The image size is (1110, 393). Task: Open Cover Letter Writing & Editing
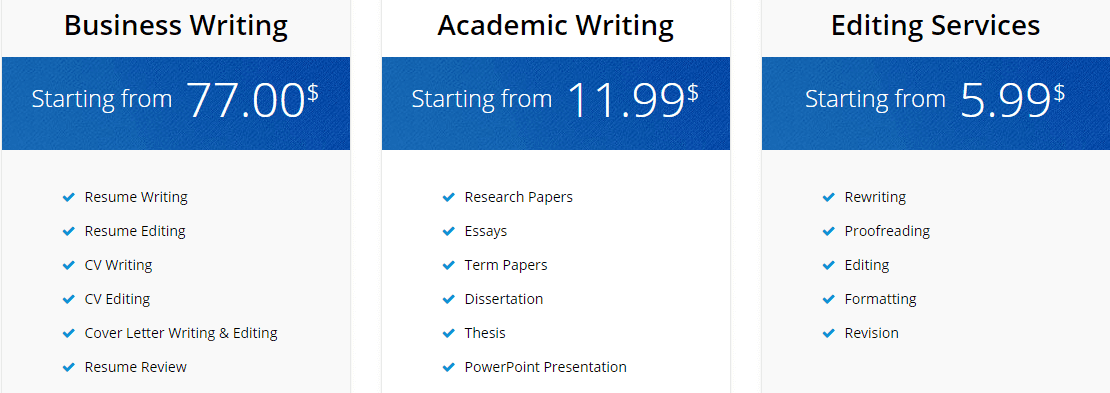coord(181,333)
